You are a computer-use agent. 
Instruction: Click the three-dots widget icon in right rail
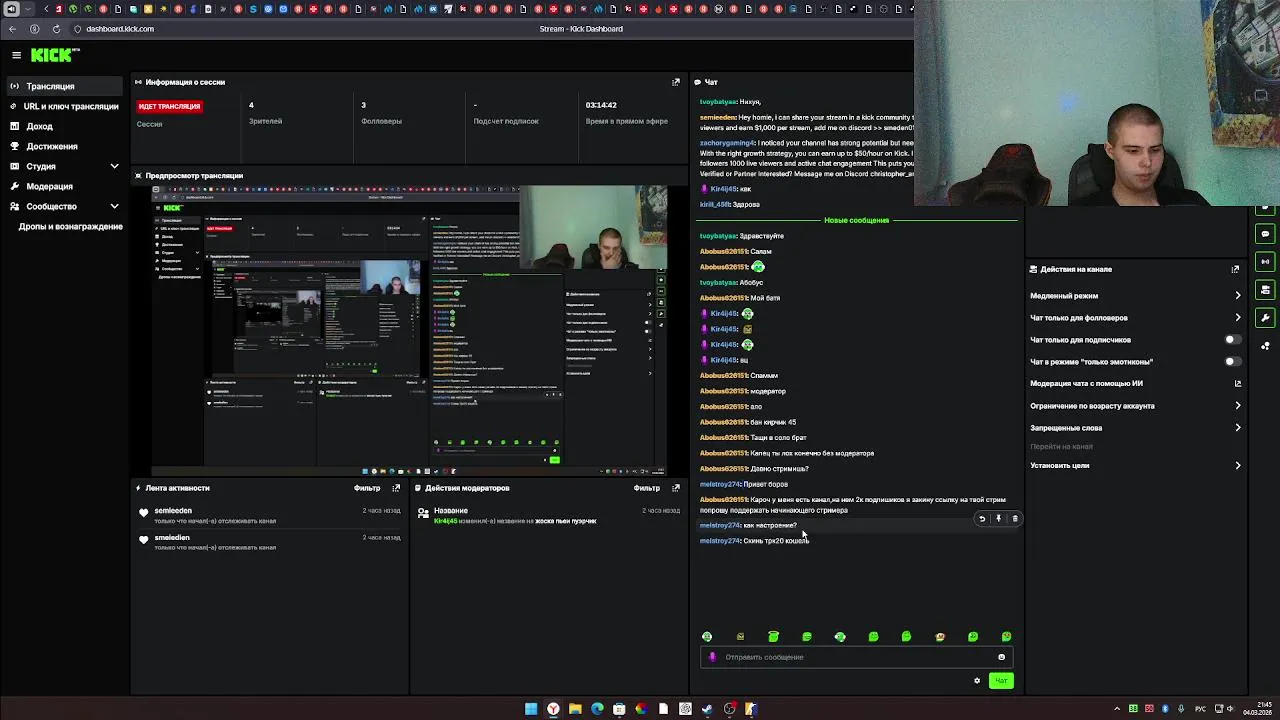click(x=1265, y=346)
